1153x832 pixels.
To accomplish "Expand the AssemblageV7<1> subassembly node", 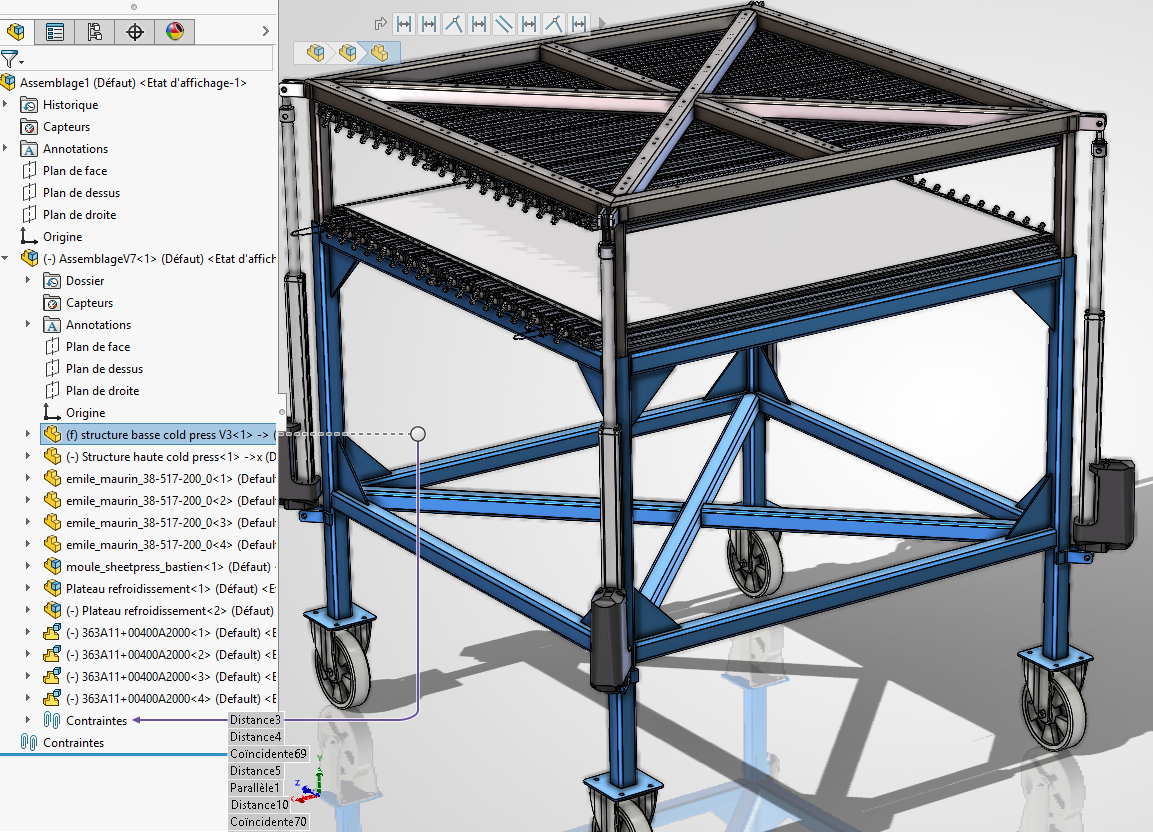I will [x=6, y=259].
